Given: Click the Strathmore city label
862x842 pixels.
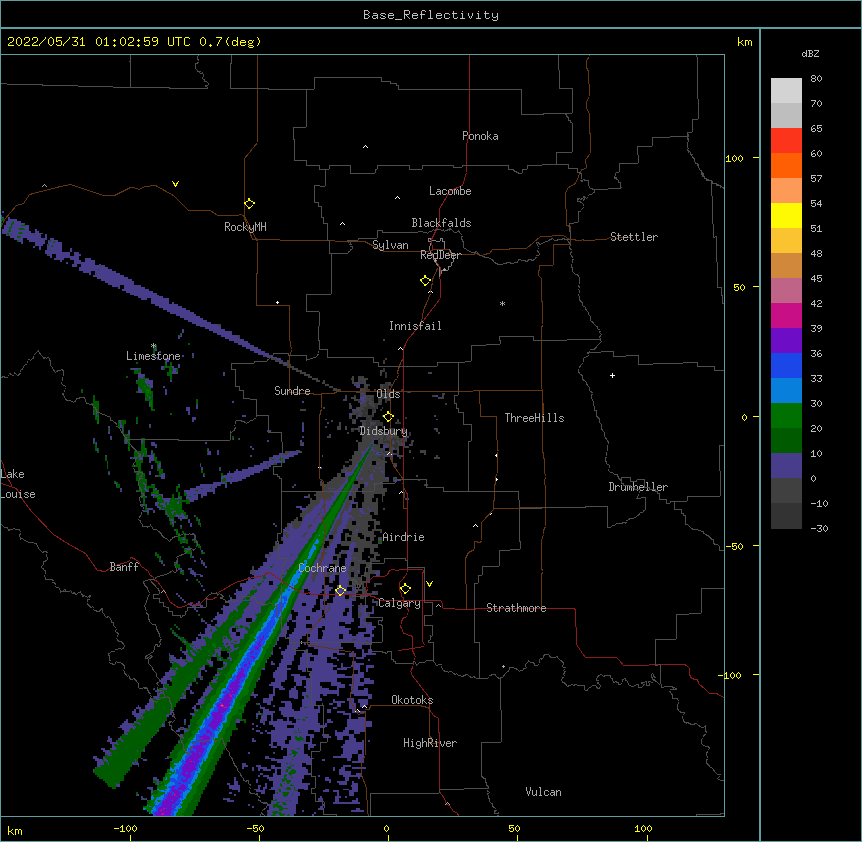Looking at the screenshot, I should coord(516,608).
